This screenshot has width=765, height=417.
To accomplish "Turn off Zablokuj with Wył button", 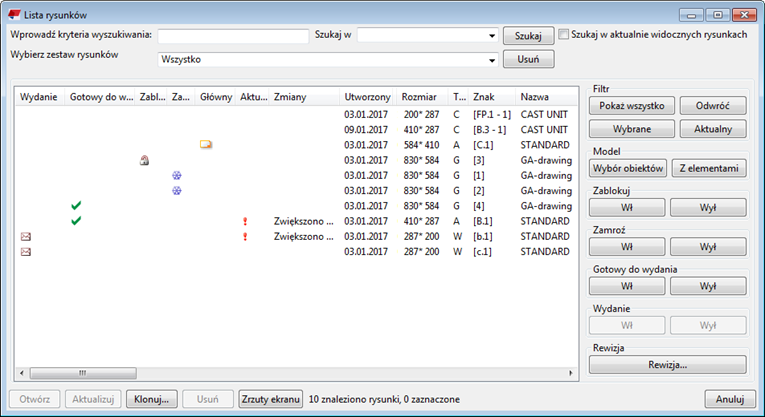I will [708, 207].
